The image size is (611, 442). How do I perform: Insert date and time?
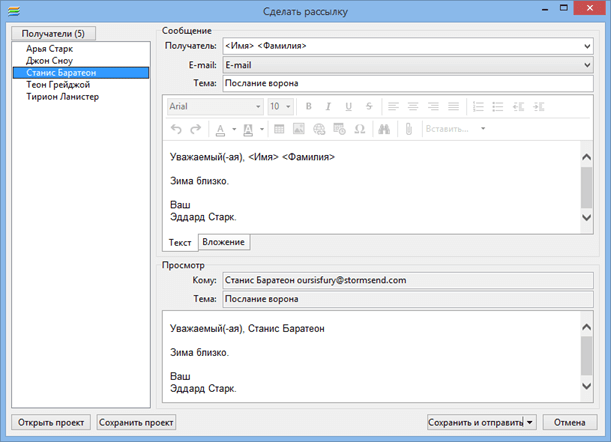tap(339, 129)
